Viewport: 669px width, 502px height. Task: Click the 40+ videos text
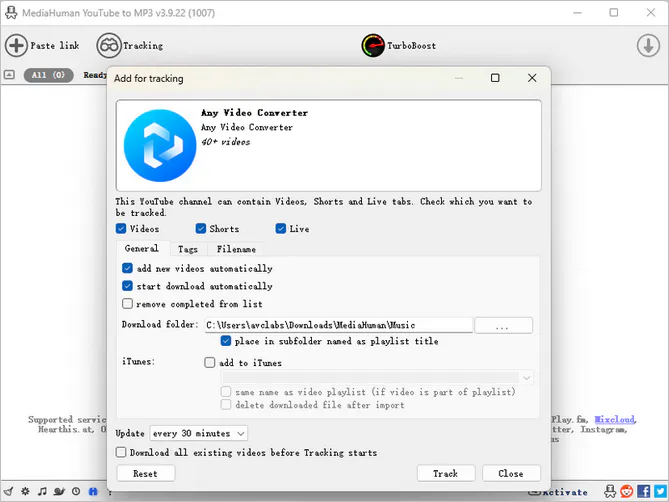tap(226, 142)
